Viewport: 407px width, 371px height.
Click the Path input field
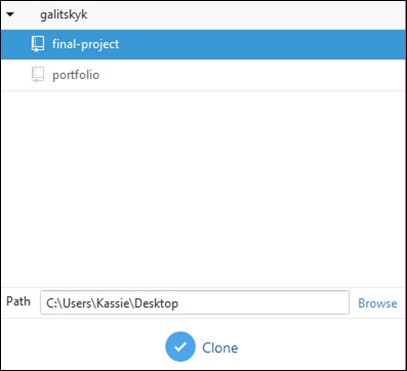(x=195, y=302)
